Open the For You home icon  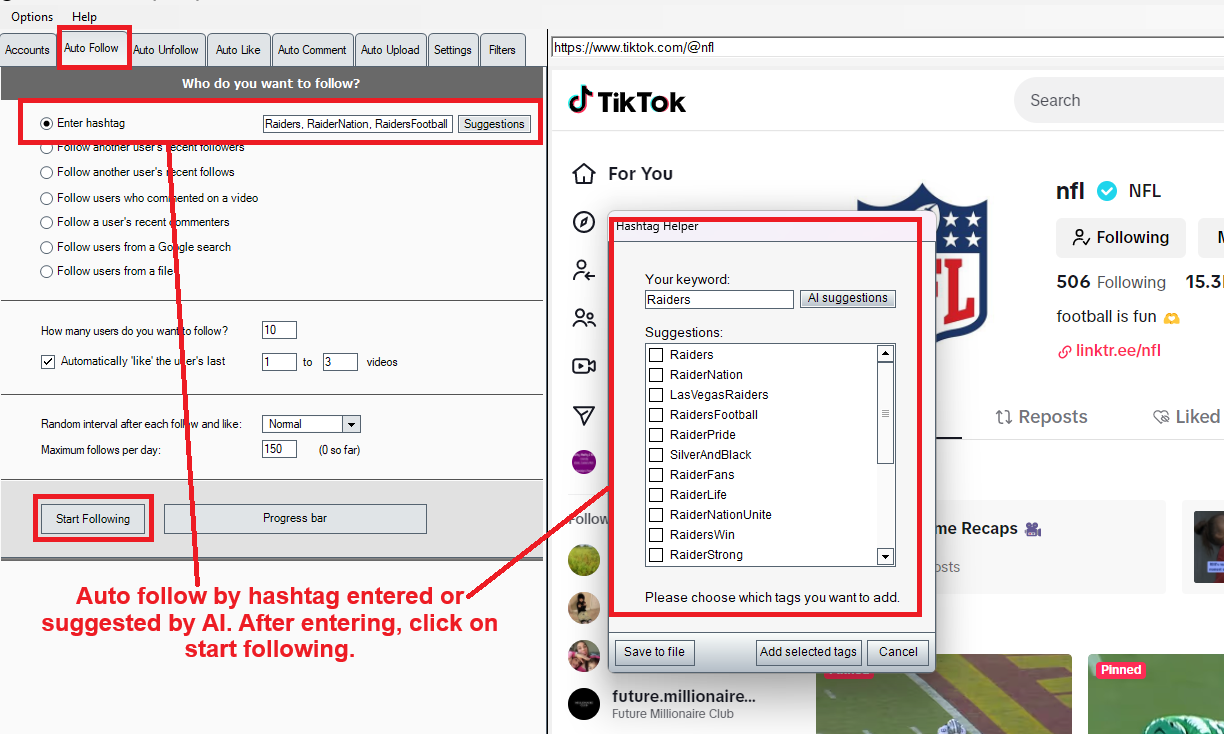tap(584, 174)
